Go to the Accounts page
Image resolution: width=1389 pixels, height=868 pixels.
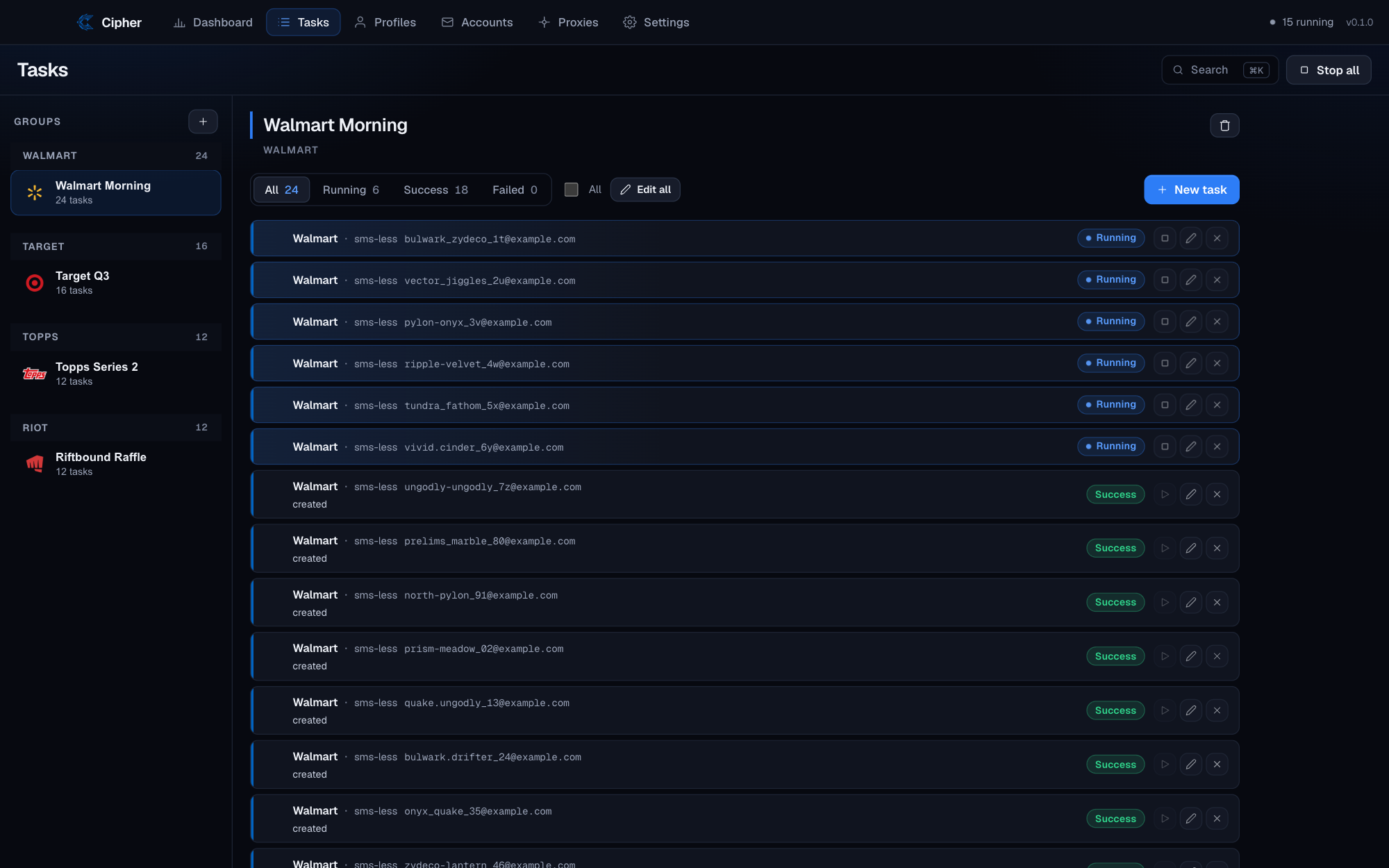tap(477, 22)
